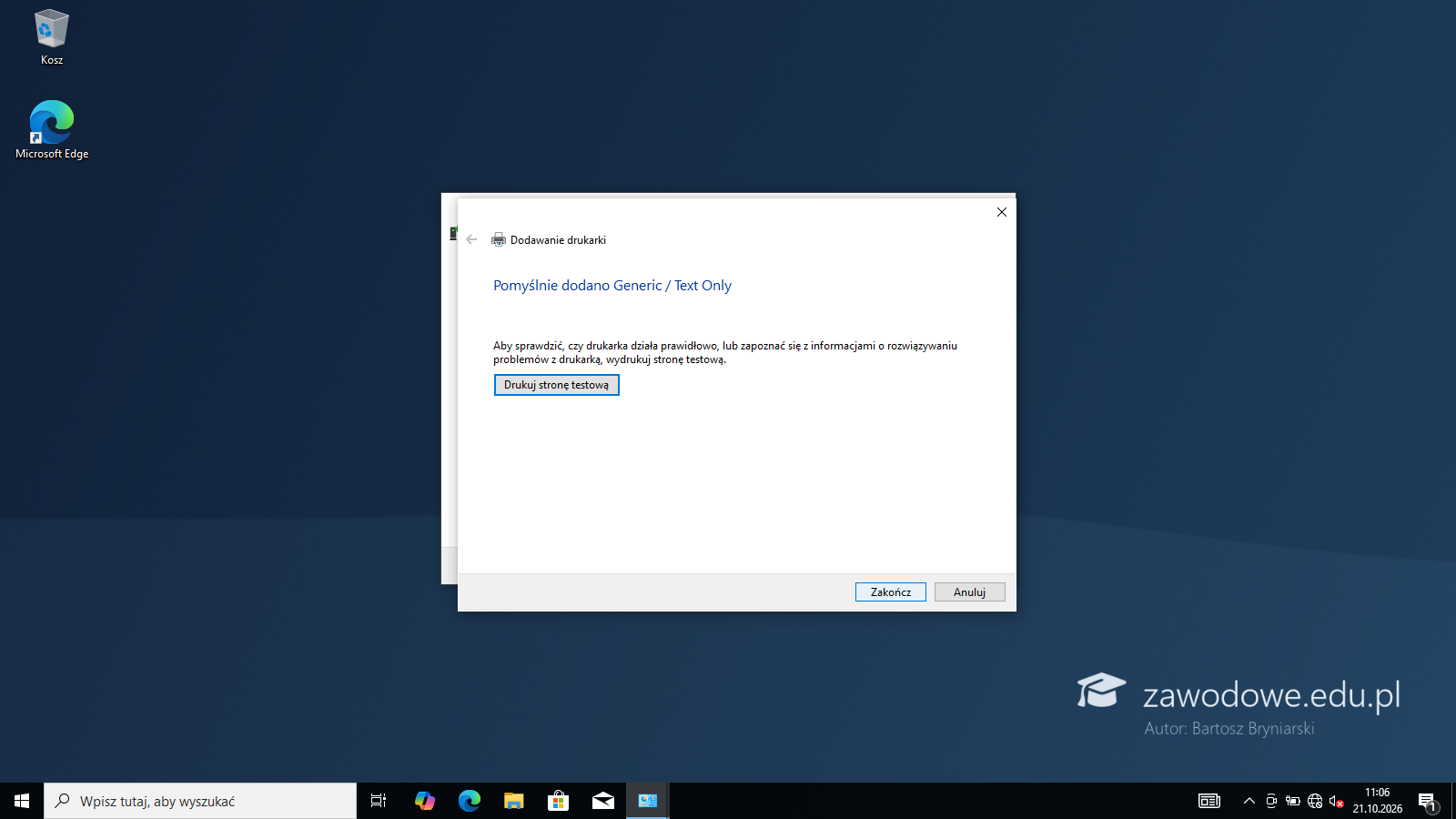Open the battery status tray icon
The image size is (1456, 819).
point(1292,801)
